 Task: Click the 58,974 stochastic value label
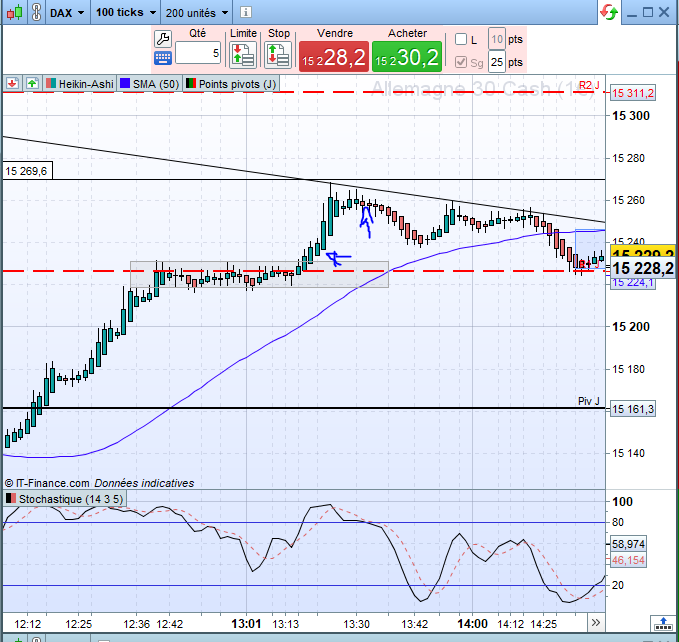tap(628, 544)
